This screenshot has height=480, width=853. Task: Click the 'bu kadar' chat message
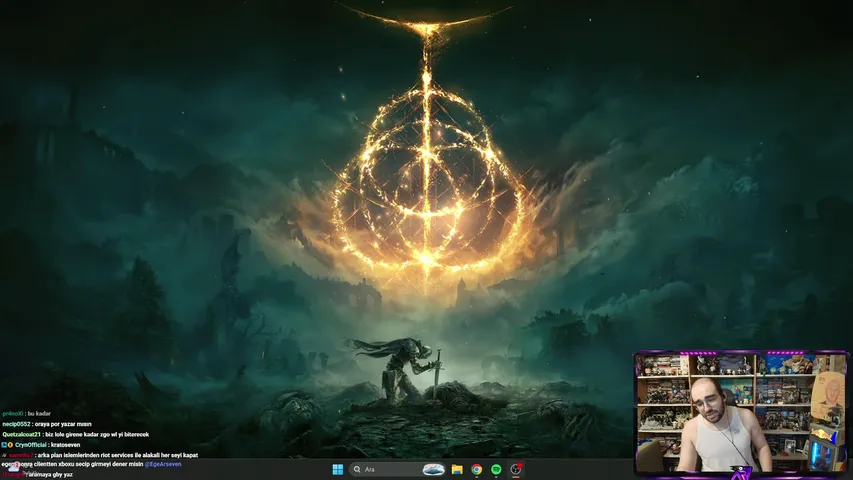(26, 414)
